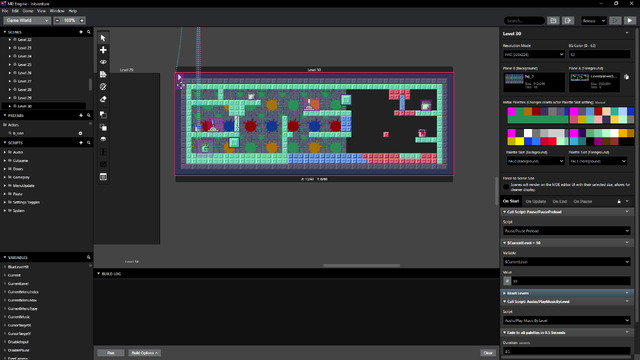Open the Edit menu
Image resolution: width=640 pixels, height=360 pixels.
point(15,11)
